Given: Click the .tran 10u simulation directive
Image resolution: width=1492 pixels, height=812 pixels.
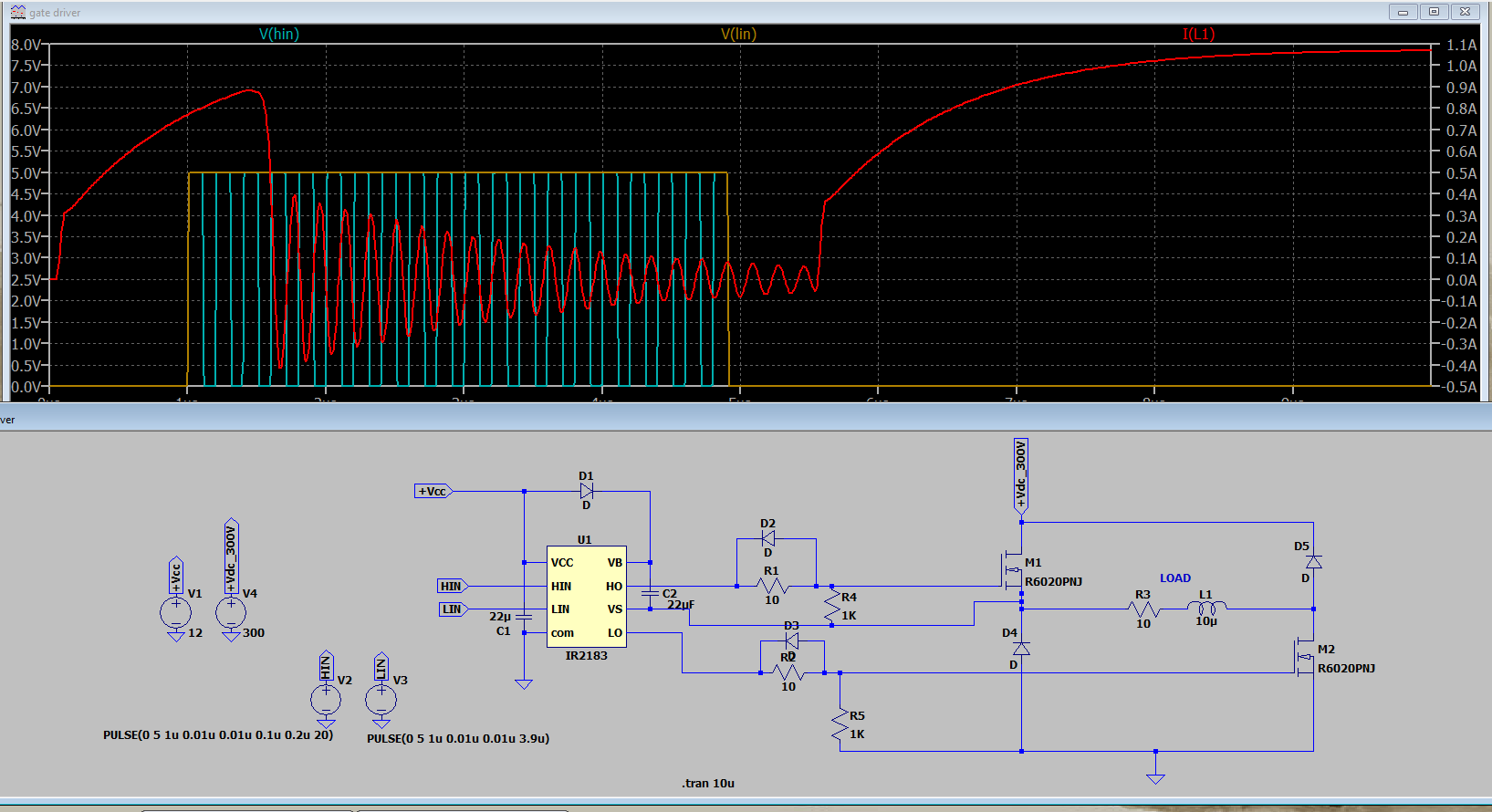Looking at the screenshot, I should 708,783.
